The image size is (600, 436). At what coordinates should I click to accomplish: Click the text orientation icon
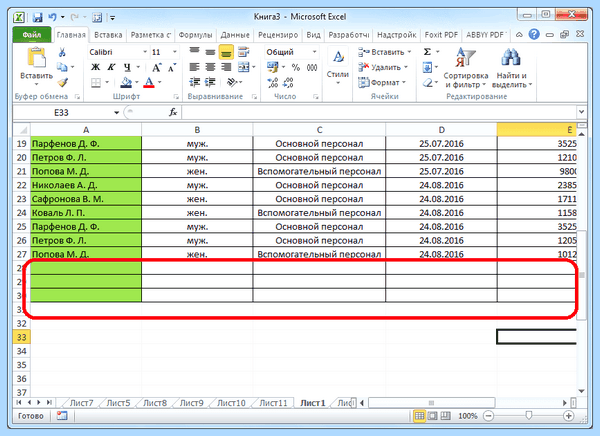[x=232, y=82]
